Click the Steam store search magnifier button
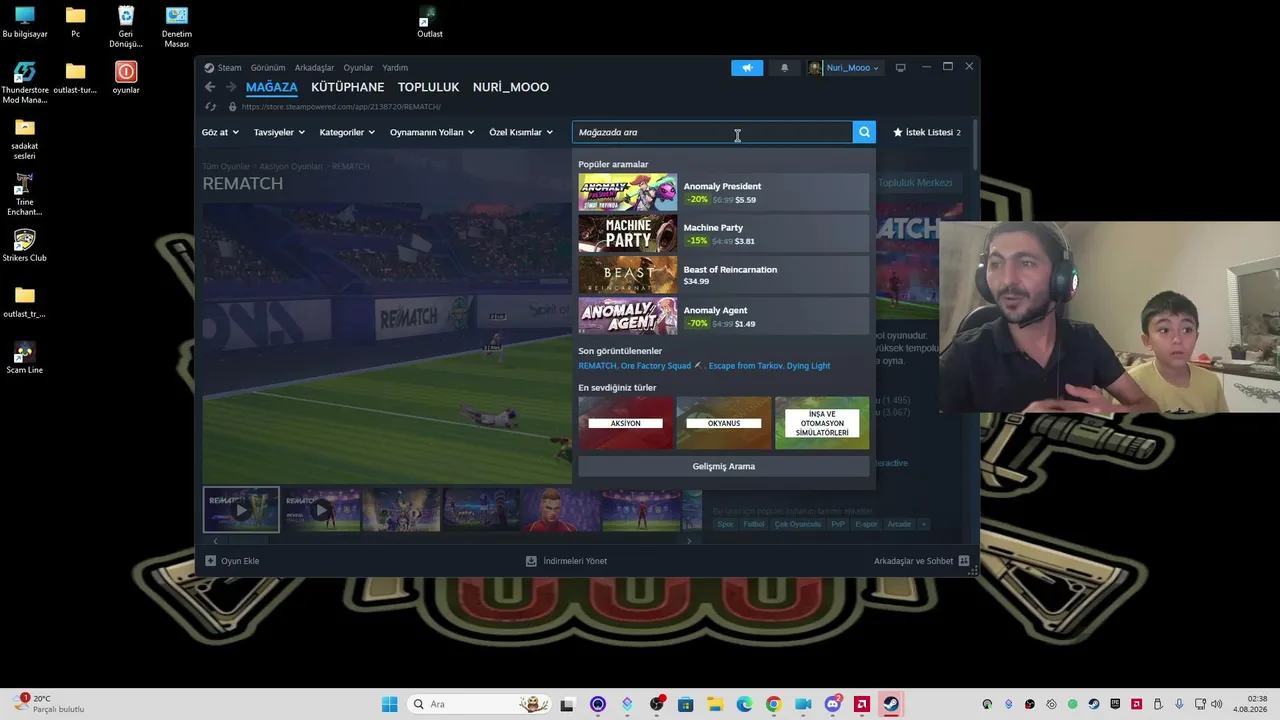This screenshot has height=720, width=1280. click(864, 132)
